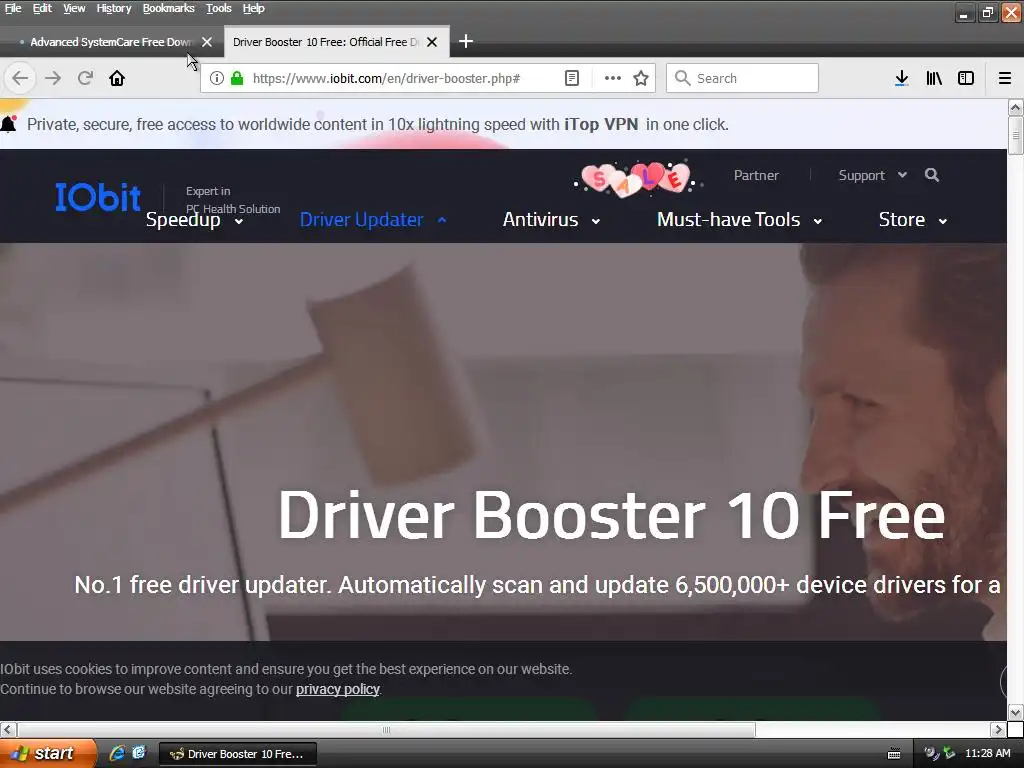Open the View menu
Screen dimensions: 1024x768
(x=74, y=8)
